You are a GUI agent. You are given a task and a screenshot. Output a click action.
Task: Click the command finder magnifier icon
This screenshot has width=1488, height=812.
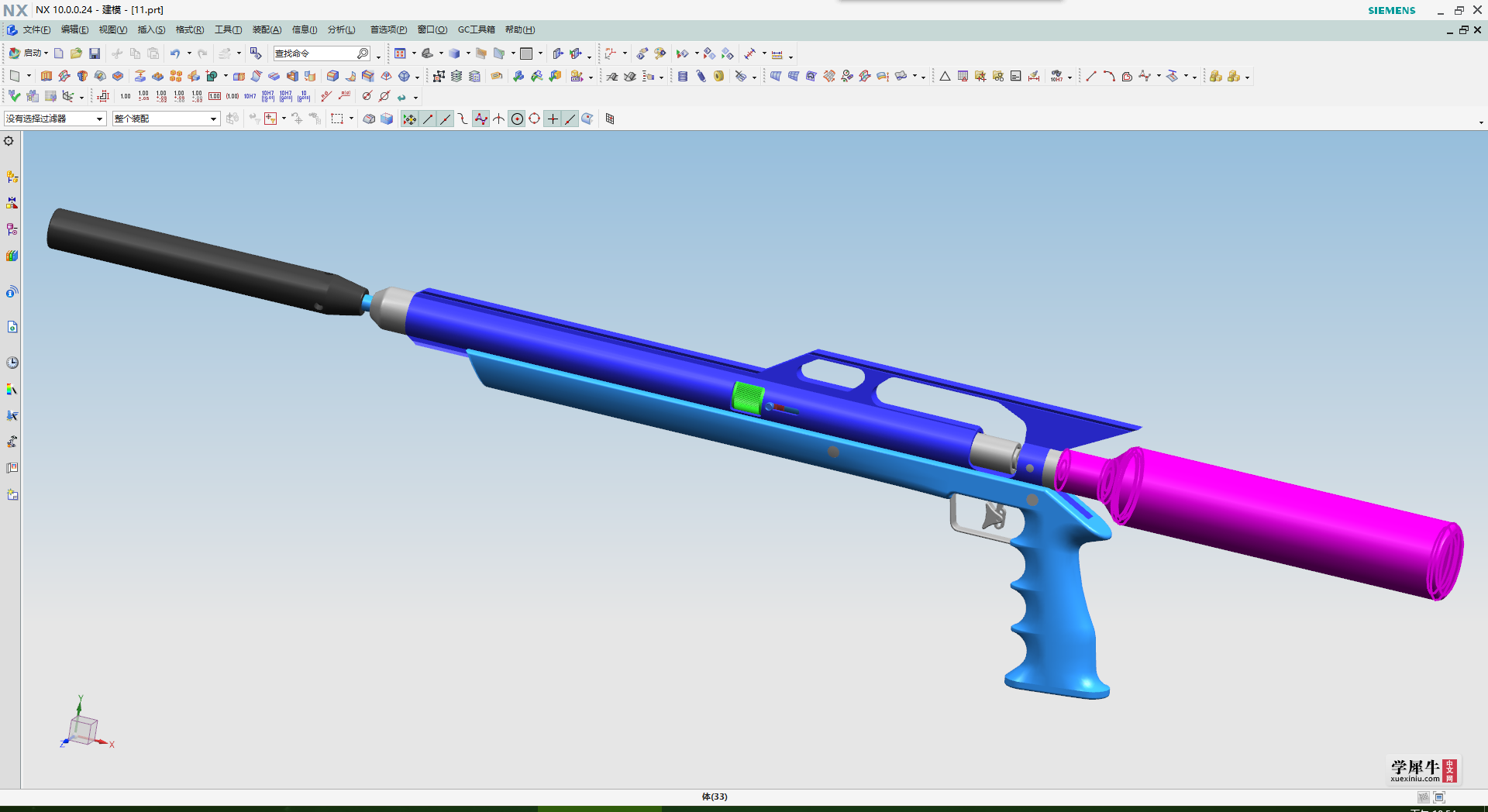click(x=363, y=53)
